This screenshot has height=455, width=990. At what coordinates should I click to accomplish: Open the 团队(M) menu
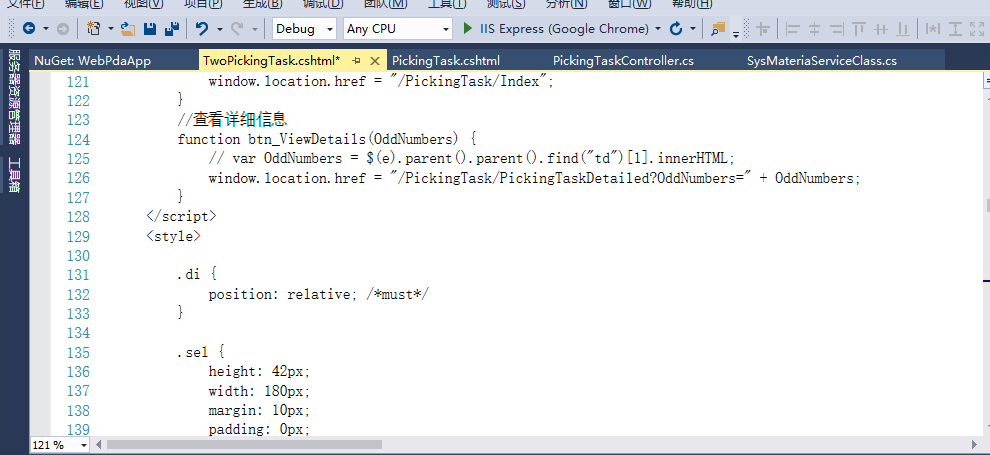click(x=385, y=4)
